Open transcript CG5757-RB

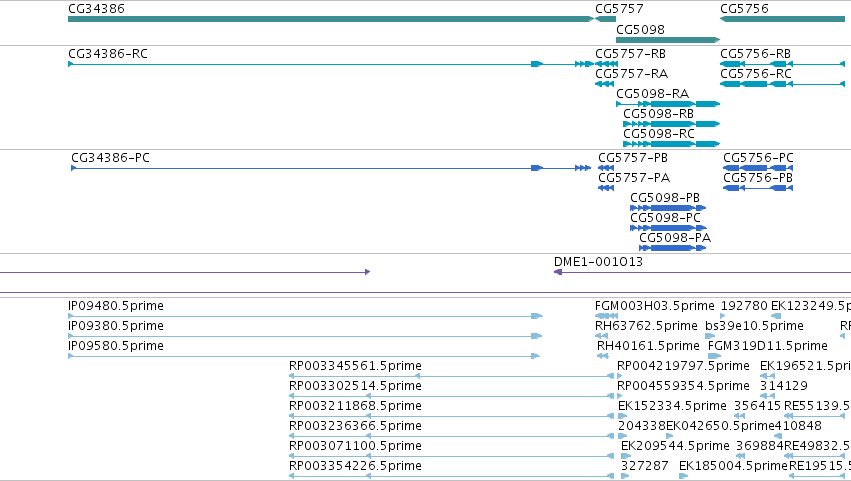(630, 54)
